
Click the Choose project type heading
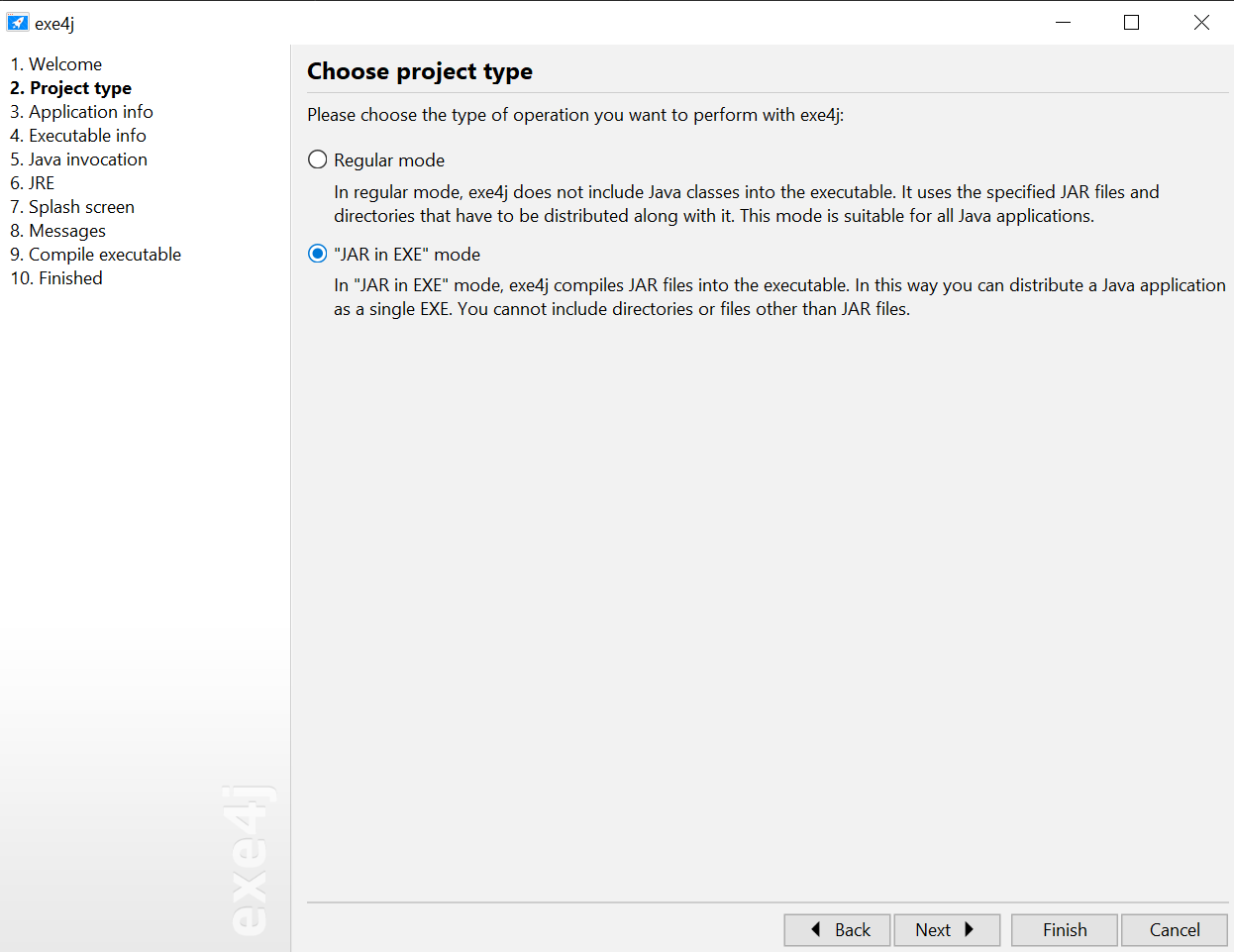(420, 71)
